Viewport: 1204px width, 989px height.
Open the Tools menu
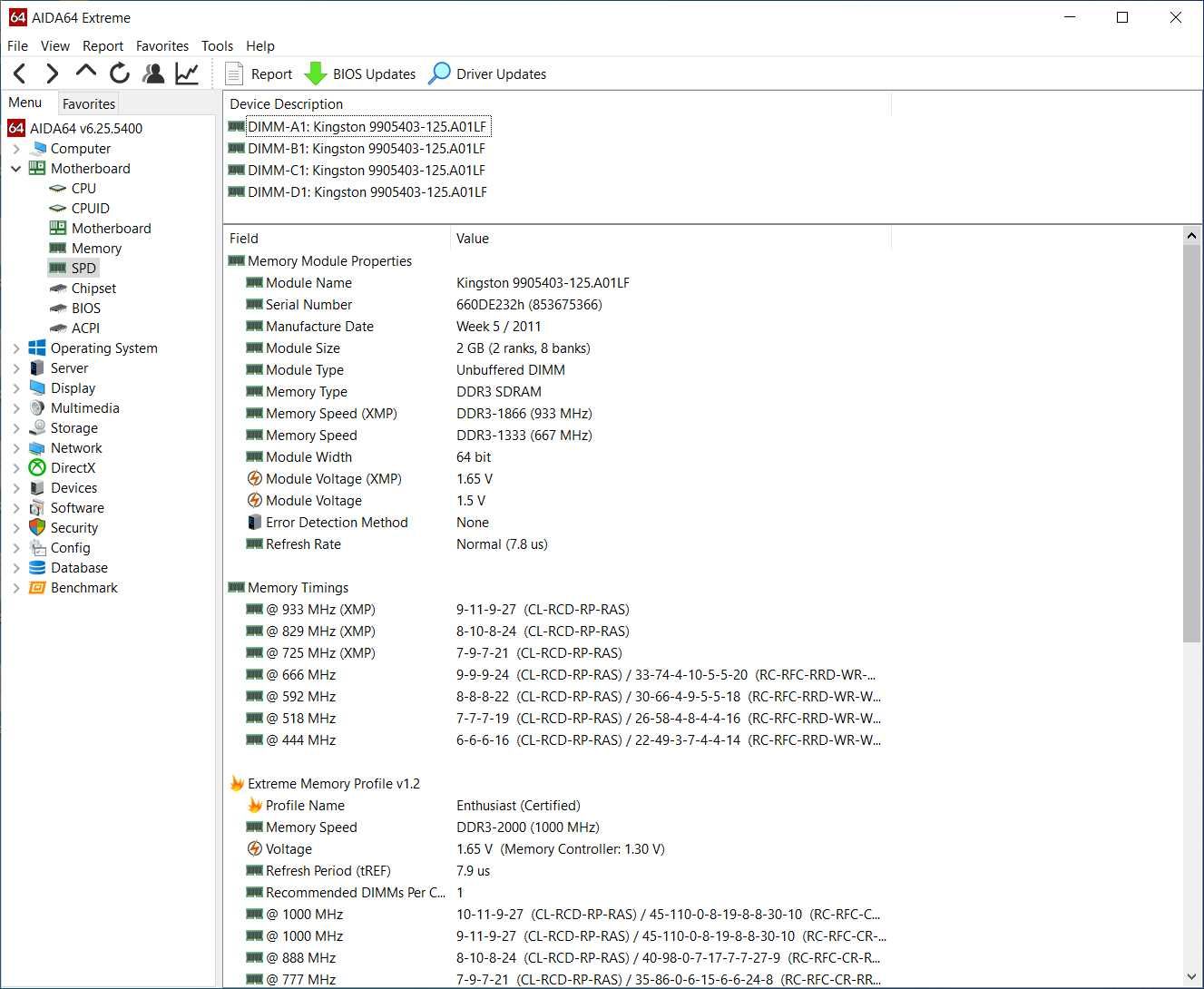(x=217, y=45)
